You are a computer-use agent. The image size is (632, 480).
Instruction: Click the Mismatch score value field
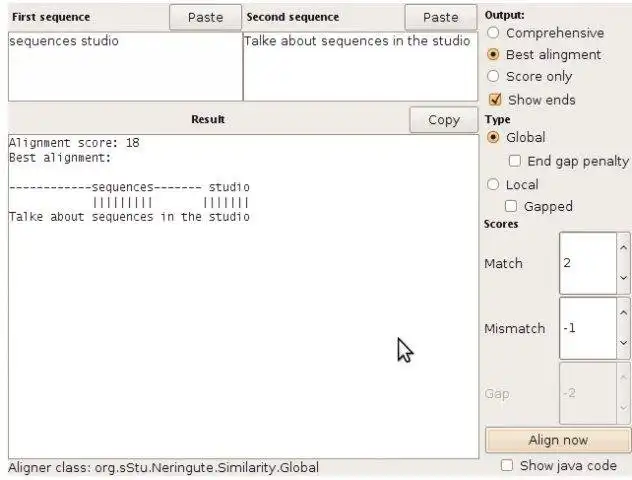click(x=588, y=328)
